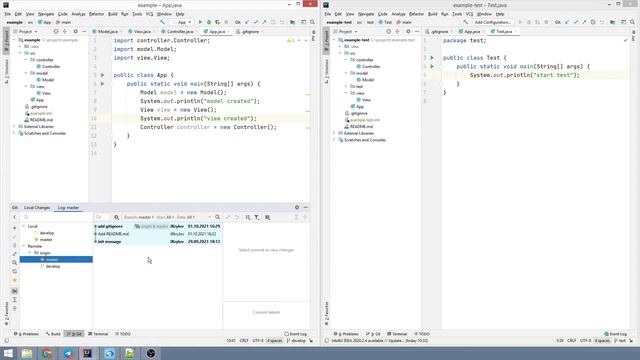Toggle Build tool window in example window

[53, 334]
